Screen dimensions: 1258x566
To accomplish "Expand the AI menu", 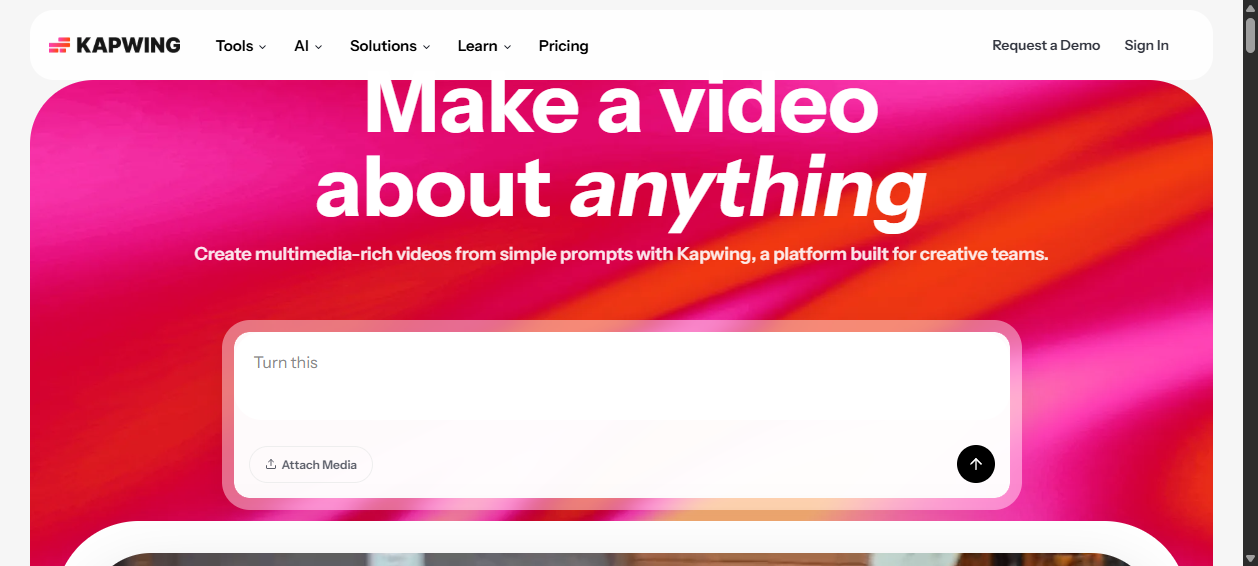I will point(308,46).
